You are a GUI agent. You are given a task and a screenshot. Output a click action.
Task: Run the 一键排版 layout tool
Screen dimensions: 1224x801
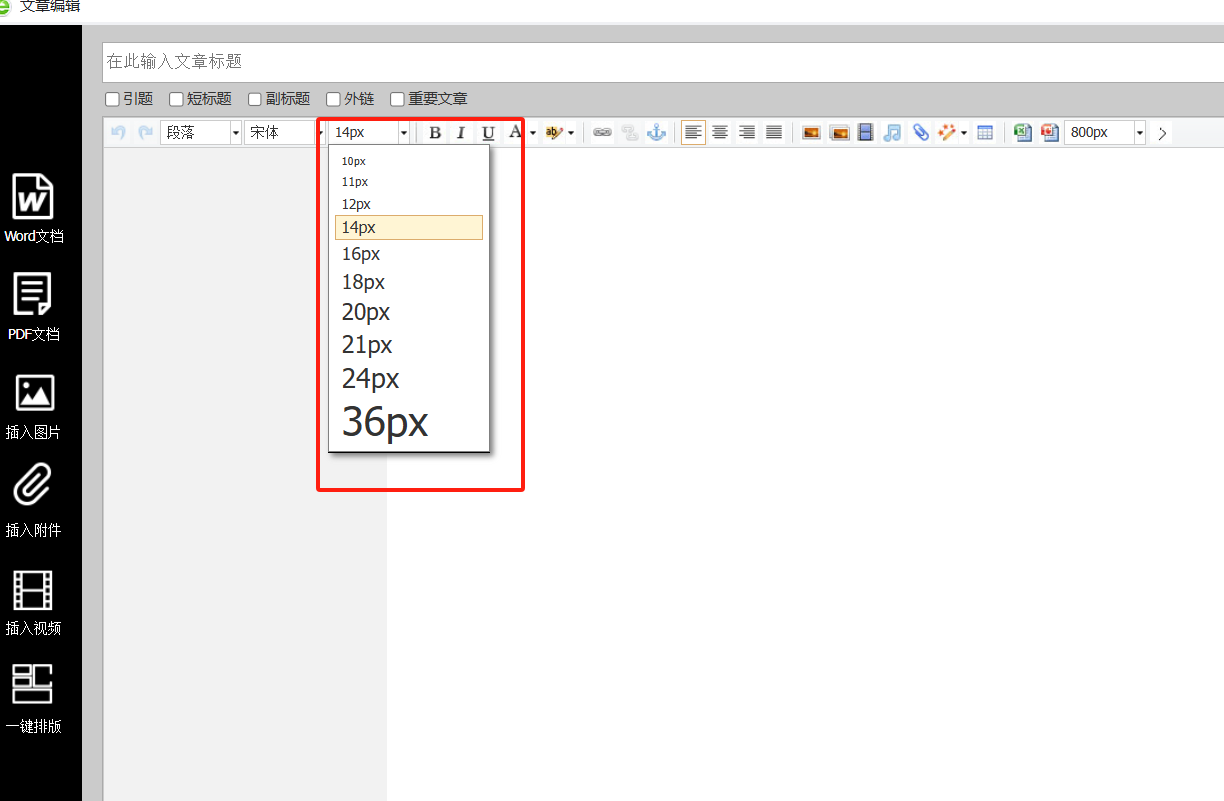click(x=33, y=685)
